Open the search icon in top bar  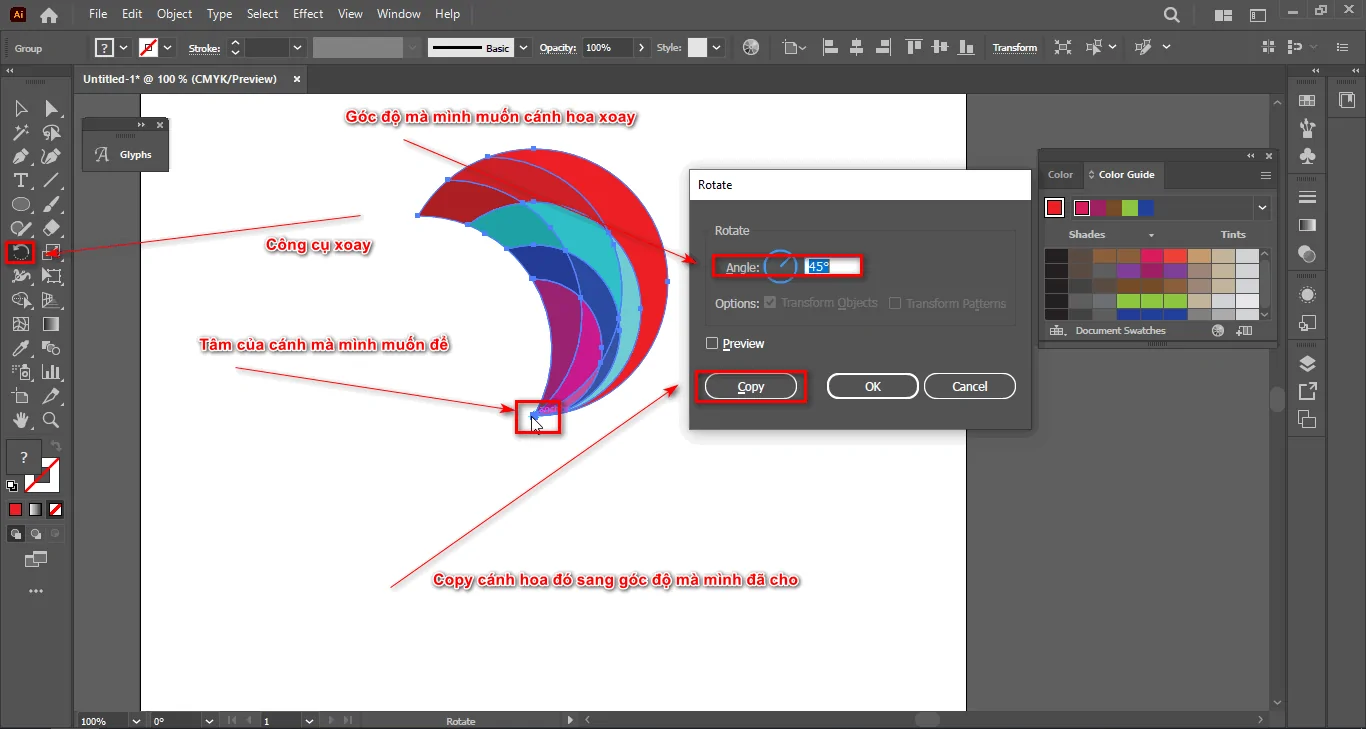point(1172,15)
